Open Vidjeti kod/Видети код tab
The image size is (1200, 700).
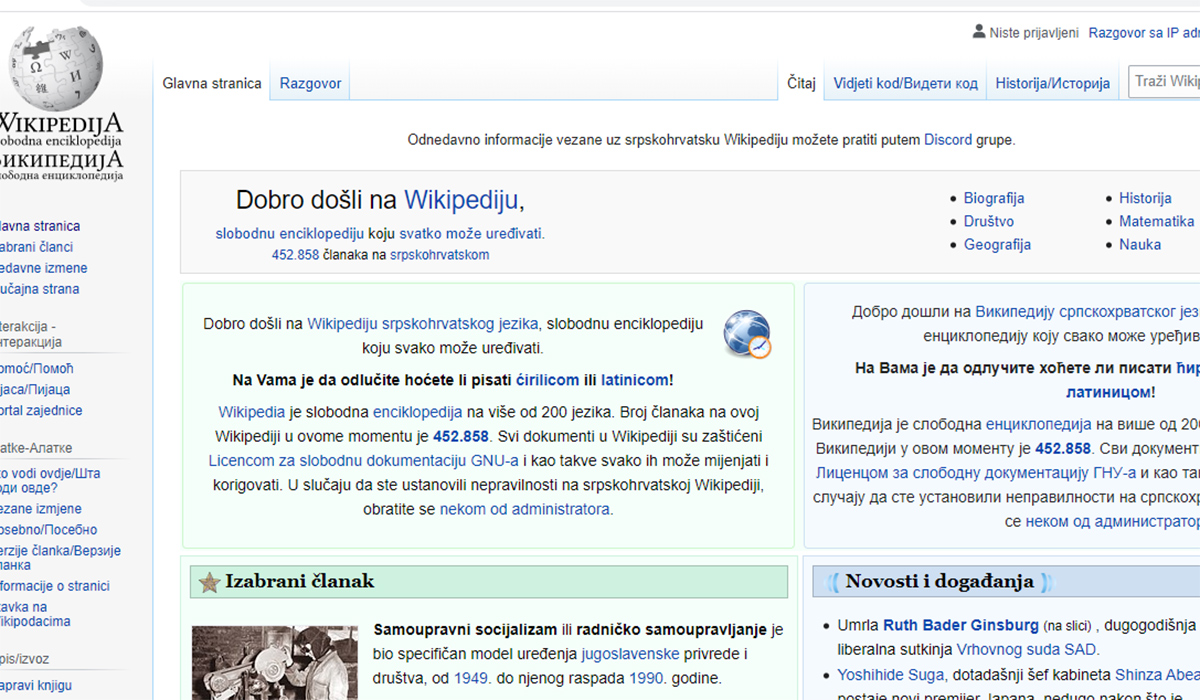(x=906, y=84)
